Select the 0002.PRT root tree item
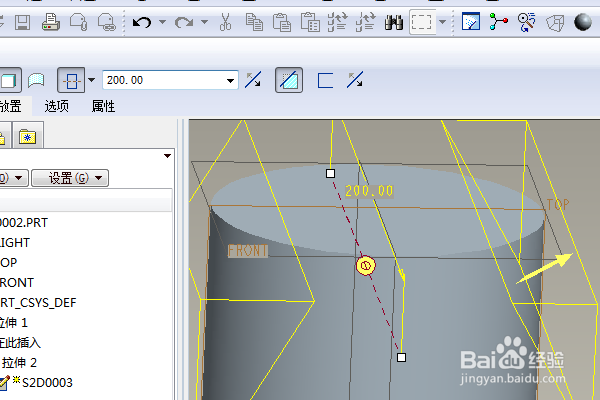Image resolution: width=600 pixels, height=400 pixels. pos(24,222)
